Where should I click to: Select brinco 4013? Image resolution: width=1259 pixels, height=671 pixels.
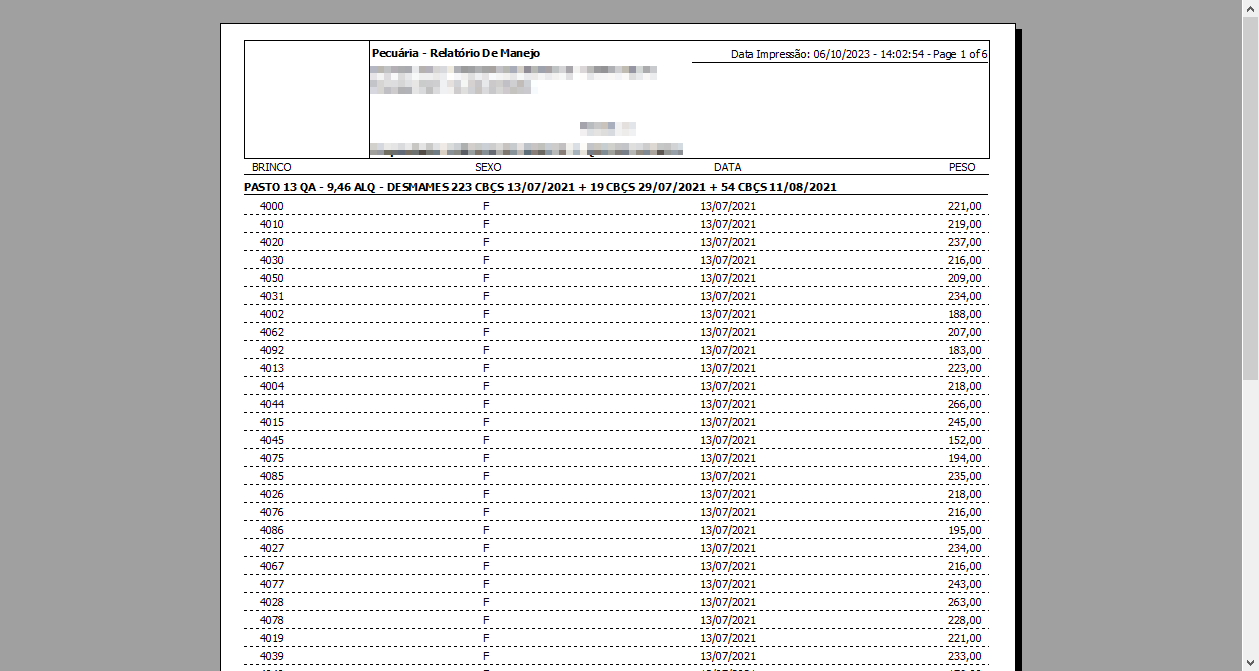pos(272,368)
